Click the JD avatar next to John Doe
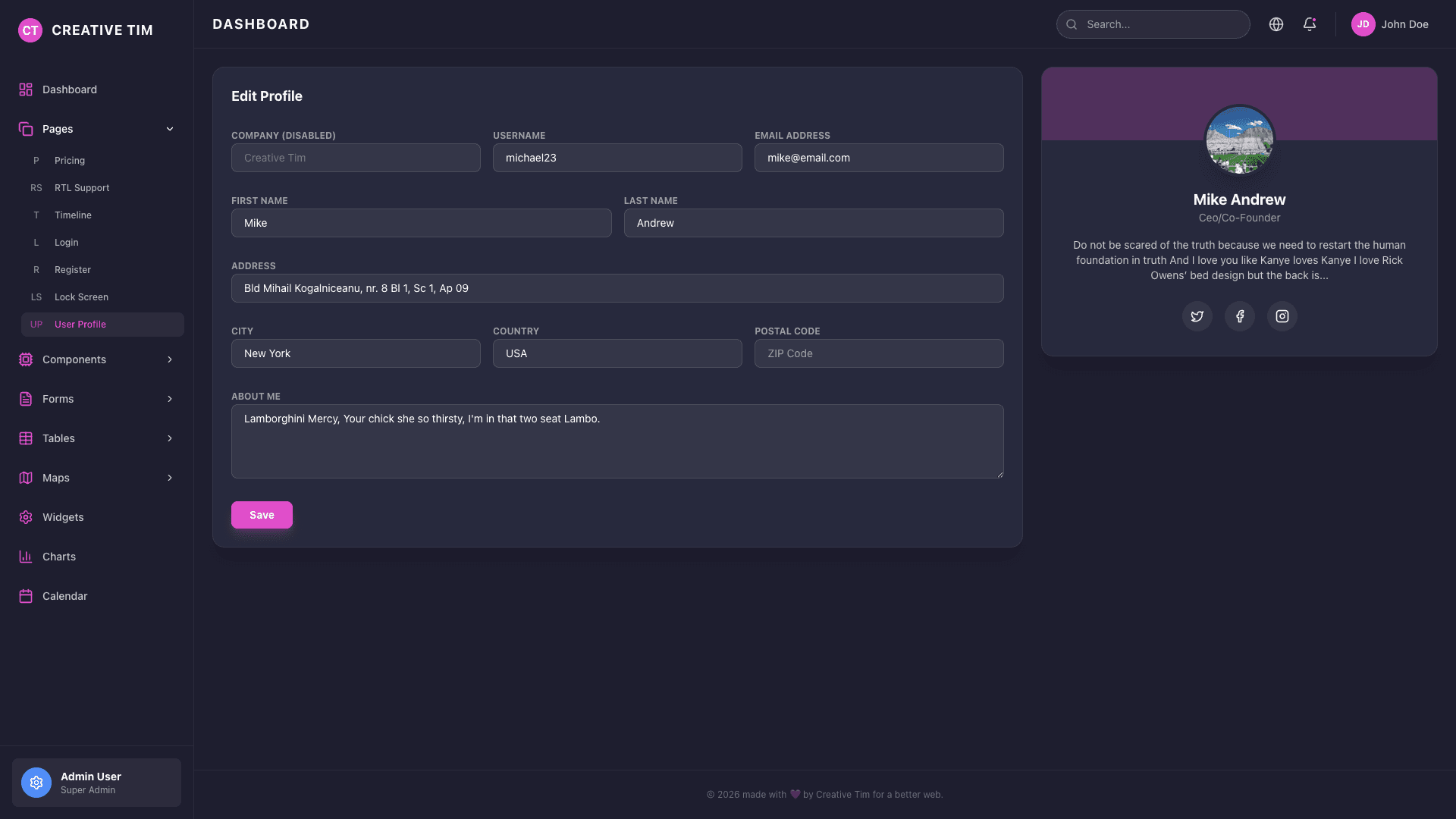Viewport: 1456px width, 819px height. point(1363,24)
